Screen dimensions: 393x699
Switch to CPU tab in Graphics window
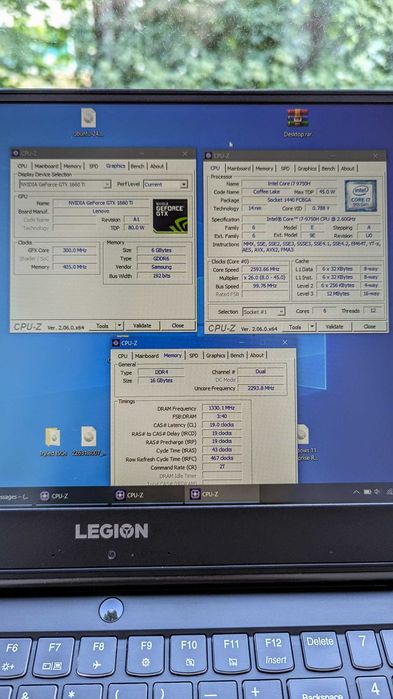coord(22,166)
